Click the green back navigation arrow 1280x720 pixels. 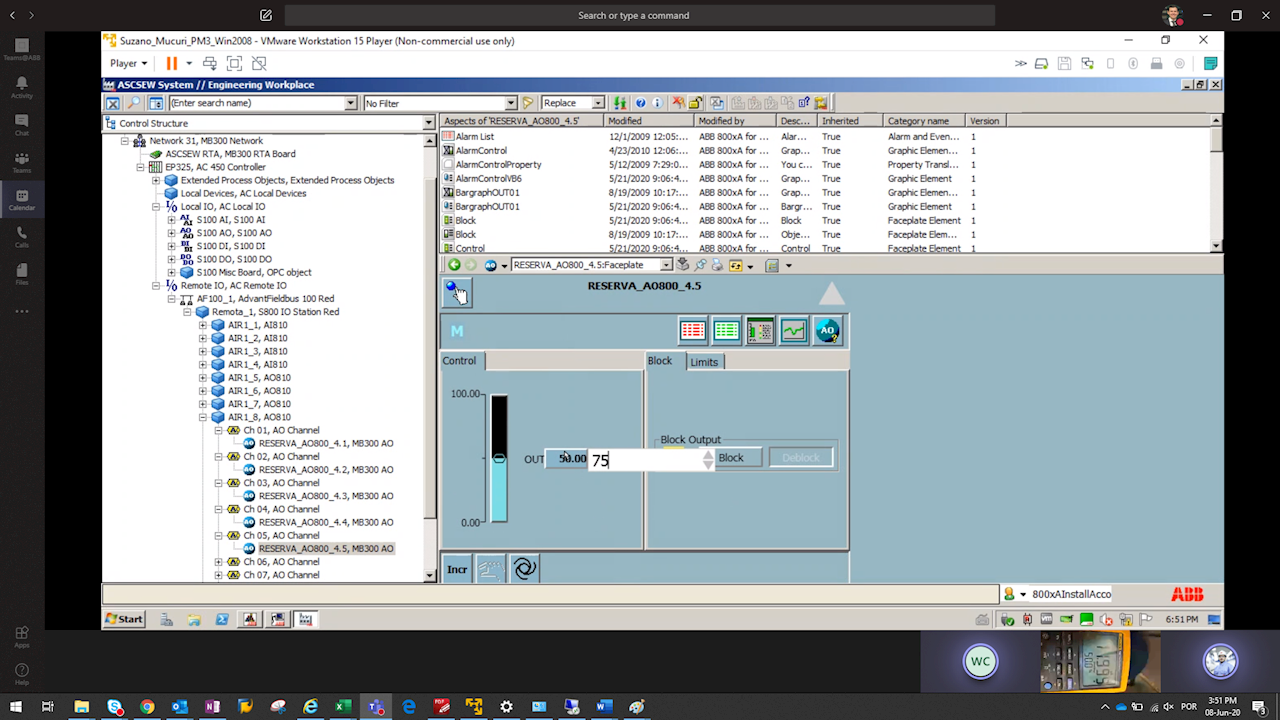(454, 265)
